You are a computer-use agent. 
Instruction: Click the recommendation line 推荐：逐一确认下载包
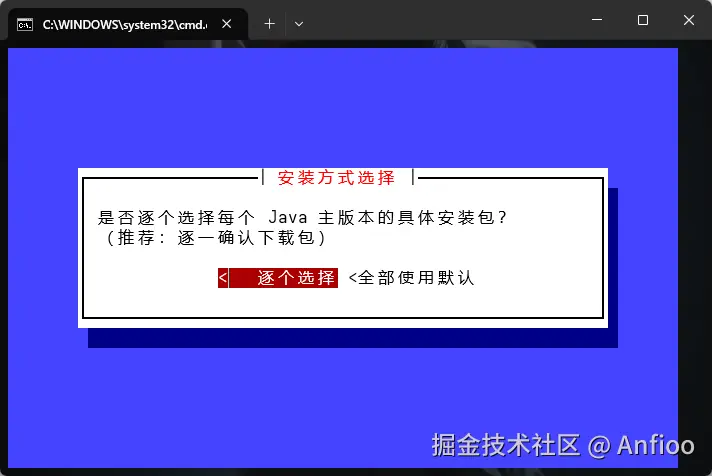coord(216,238)
